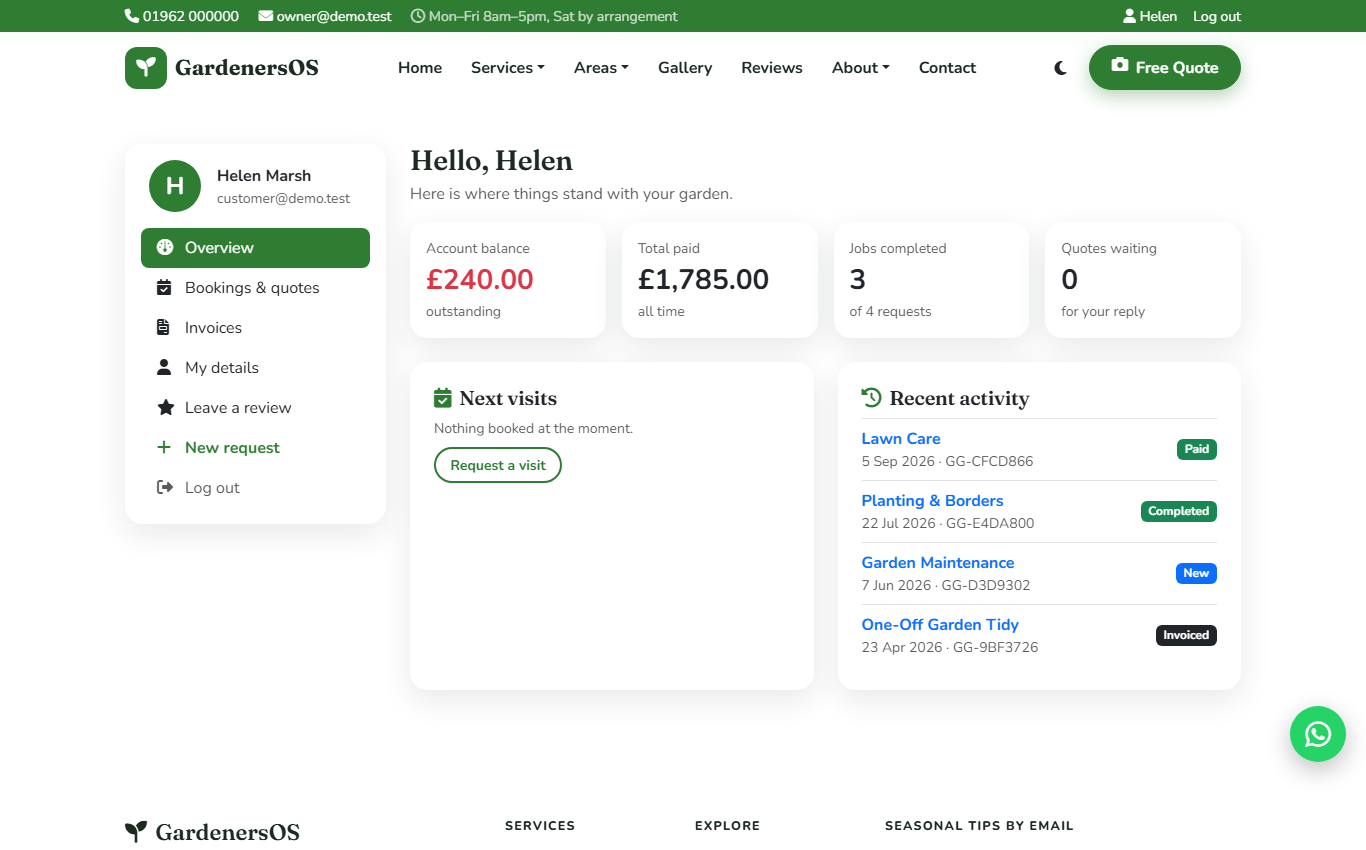Click the Helen Marsh avatar circle
Viewport: 1366px width, 850px height.
pos(175,186)
